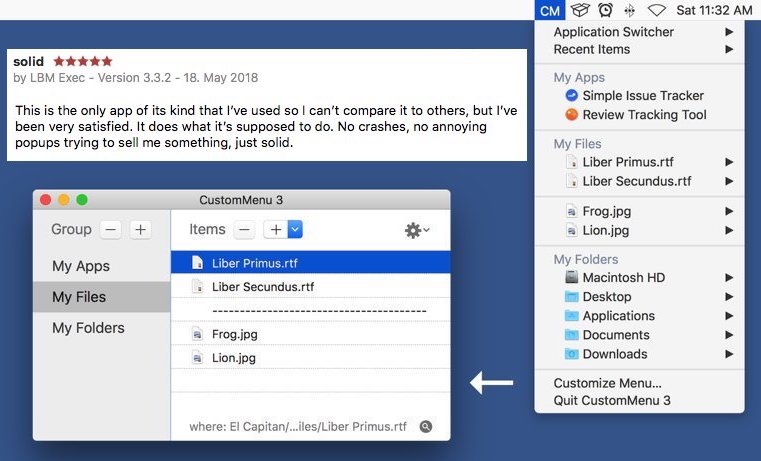Click Frog.jpg image icon in Items list
The width and height of the screenshot is (761, 461).
pos(198,334)
